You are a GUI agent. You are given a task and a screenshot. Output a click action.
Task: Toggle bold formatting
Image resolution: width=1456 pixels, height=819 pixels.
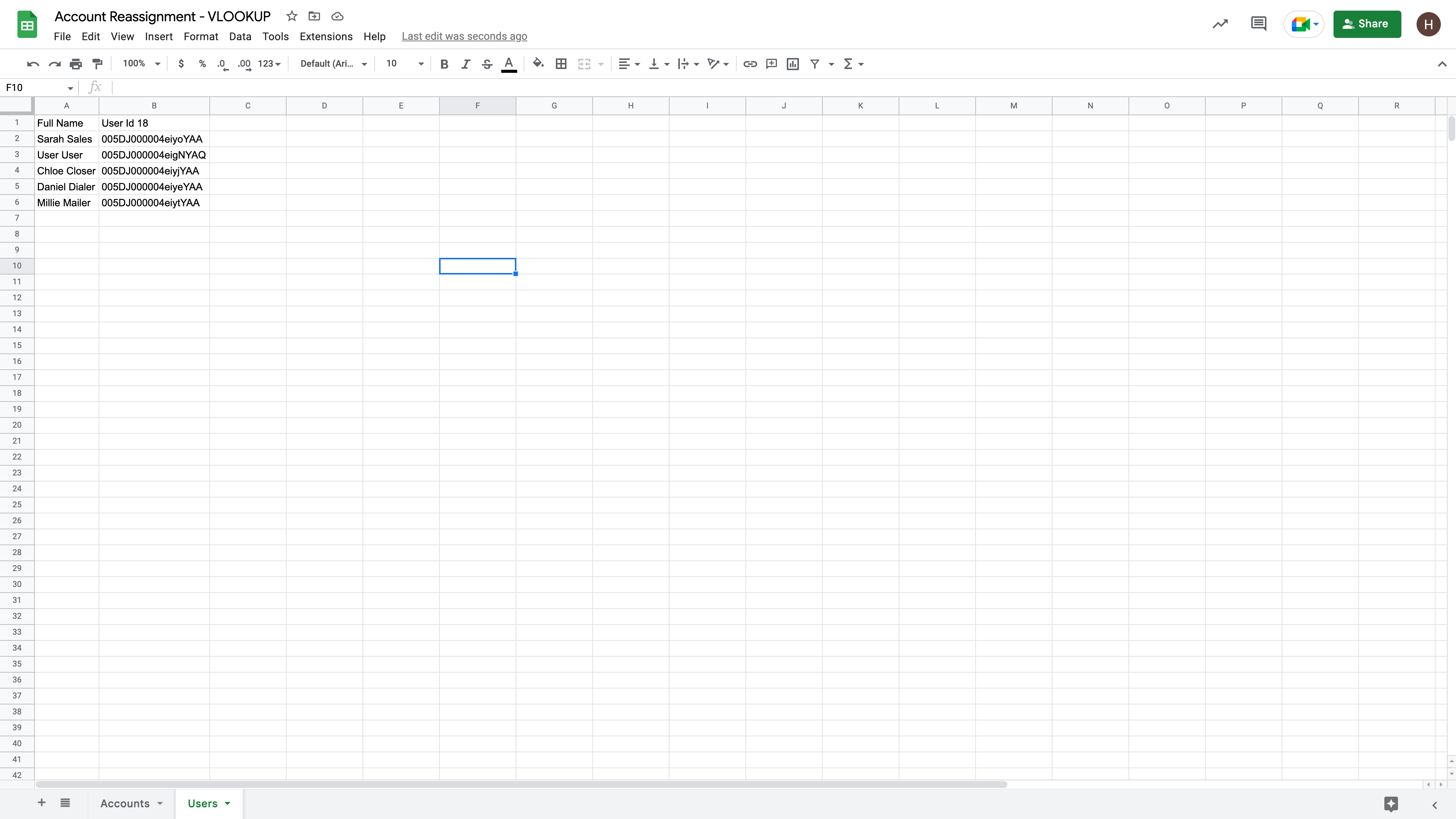(x=444, y=64)
